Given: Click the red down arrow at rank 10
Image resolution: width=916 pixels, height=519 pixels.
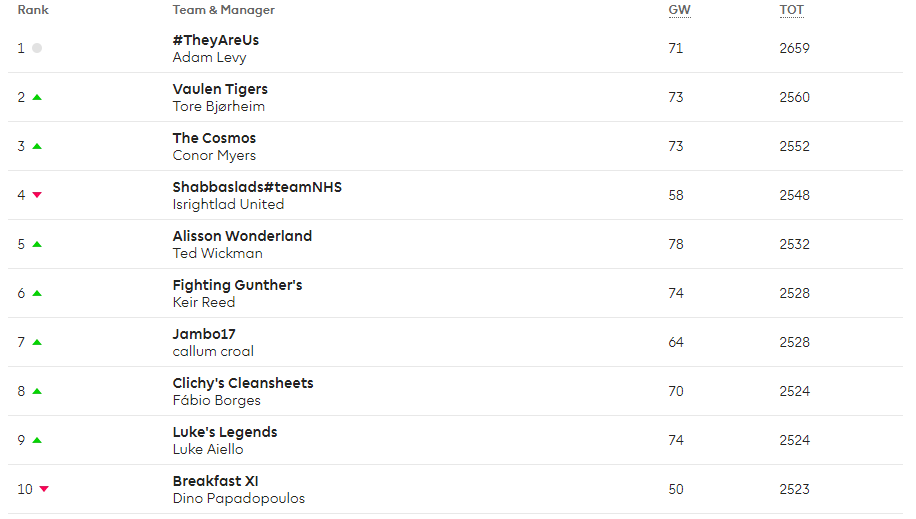Looking at the screenshot, I should point(44,489).
